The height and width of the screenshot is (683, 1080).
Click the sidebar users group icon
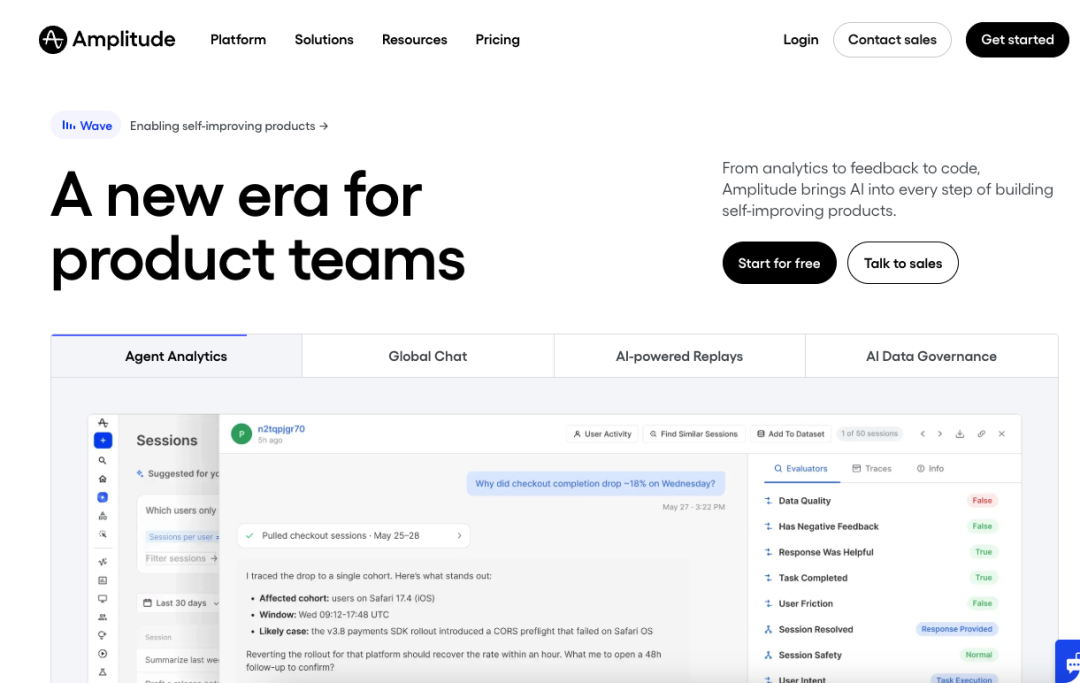tap(103, 617)
